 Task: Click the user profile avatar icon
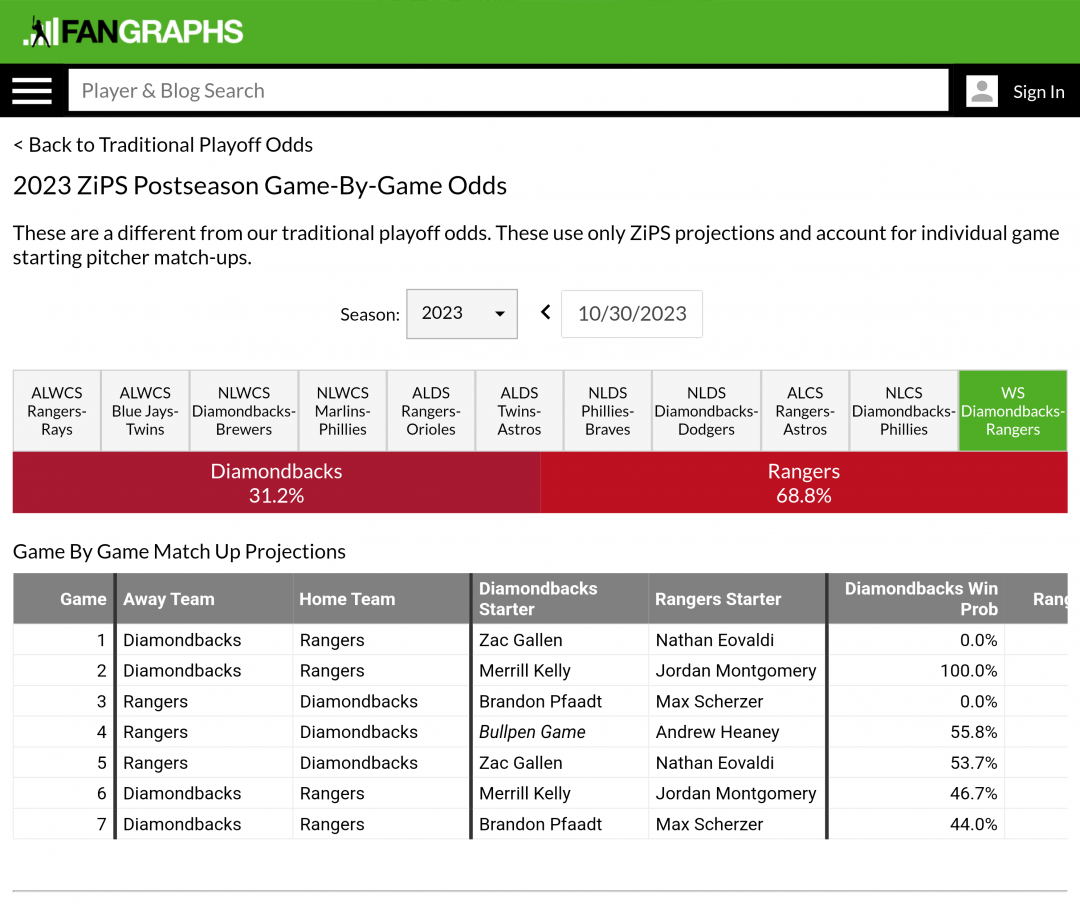(x=982, y=91)
